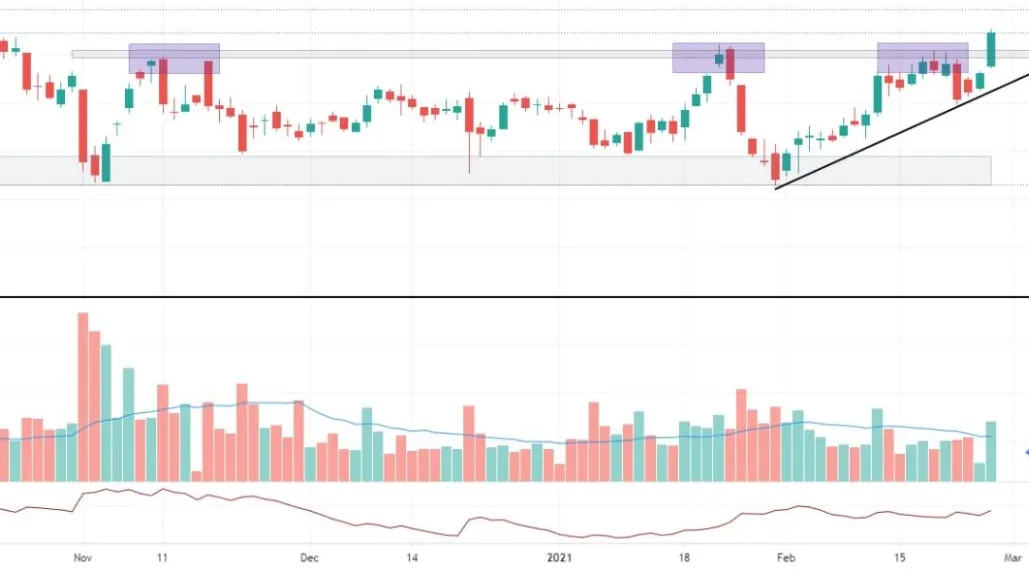
Task: Click the last green breakout candle
Action: click(991, 49)
